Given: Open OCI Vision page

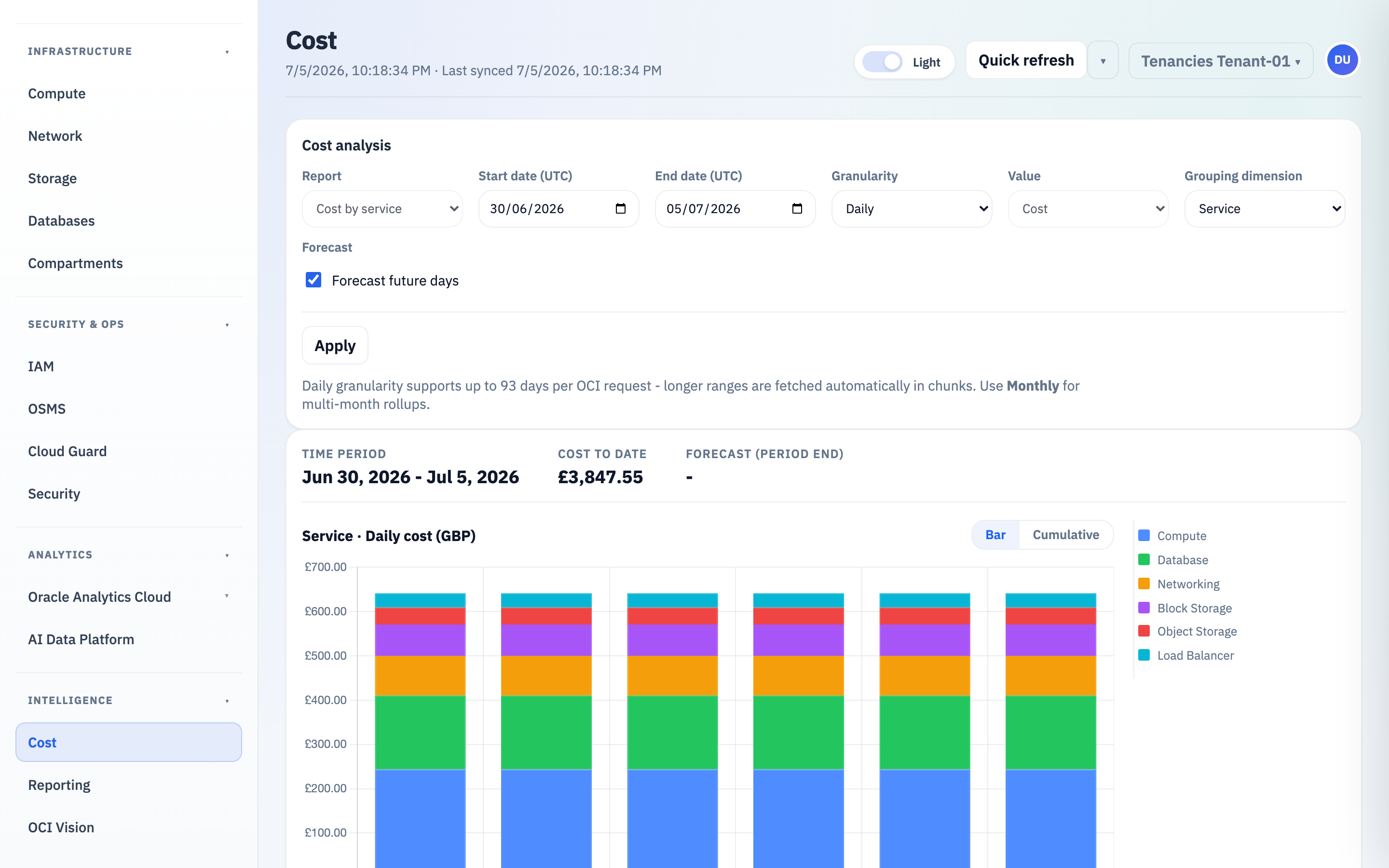Looking at the screenshot, I should [129, 828].
